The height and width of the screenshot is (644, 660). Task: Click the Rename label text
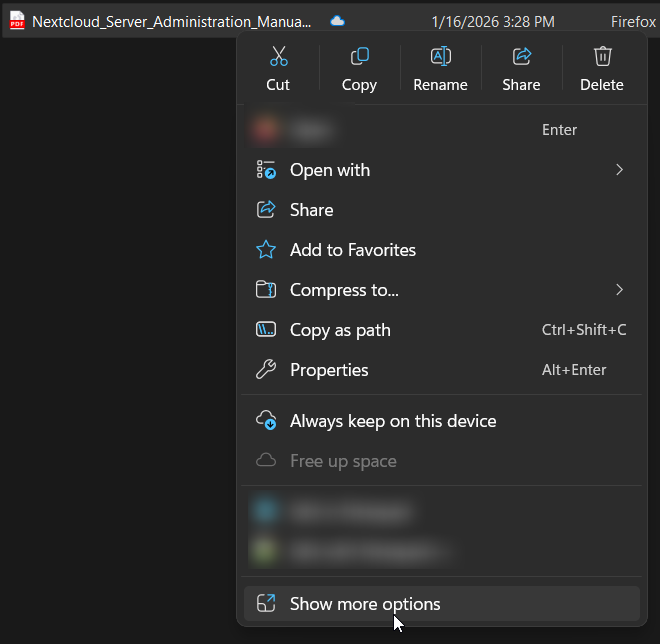(x=440, y=85)
